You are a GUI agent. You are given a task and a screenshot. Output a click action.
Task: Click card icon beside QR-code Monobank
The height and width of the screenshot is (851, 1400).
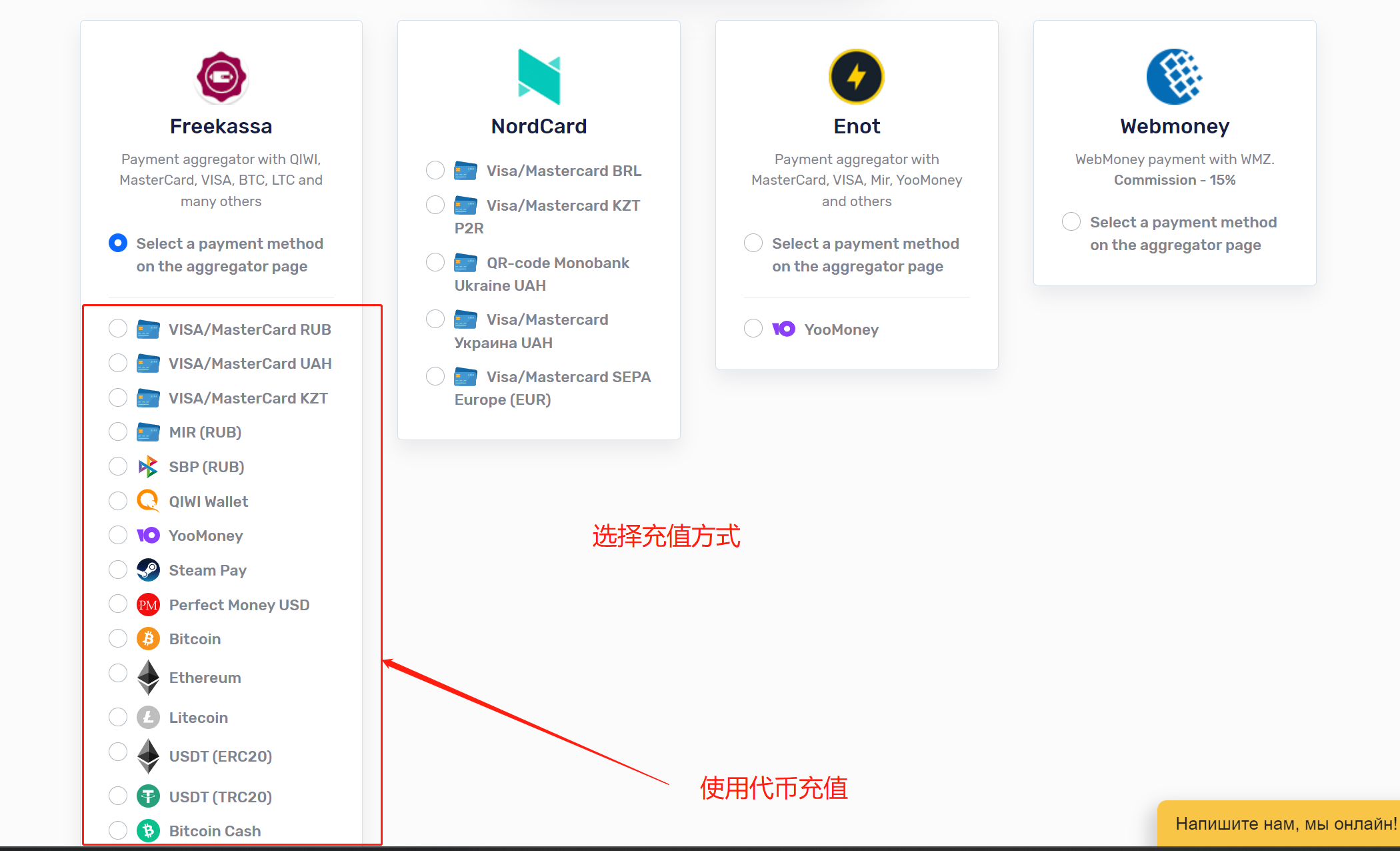(x=465, y=263)
